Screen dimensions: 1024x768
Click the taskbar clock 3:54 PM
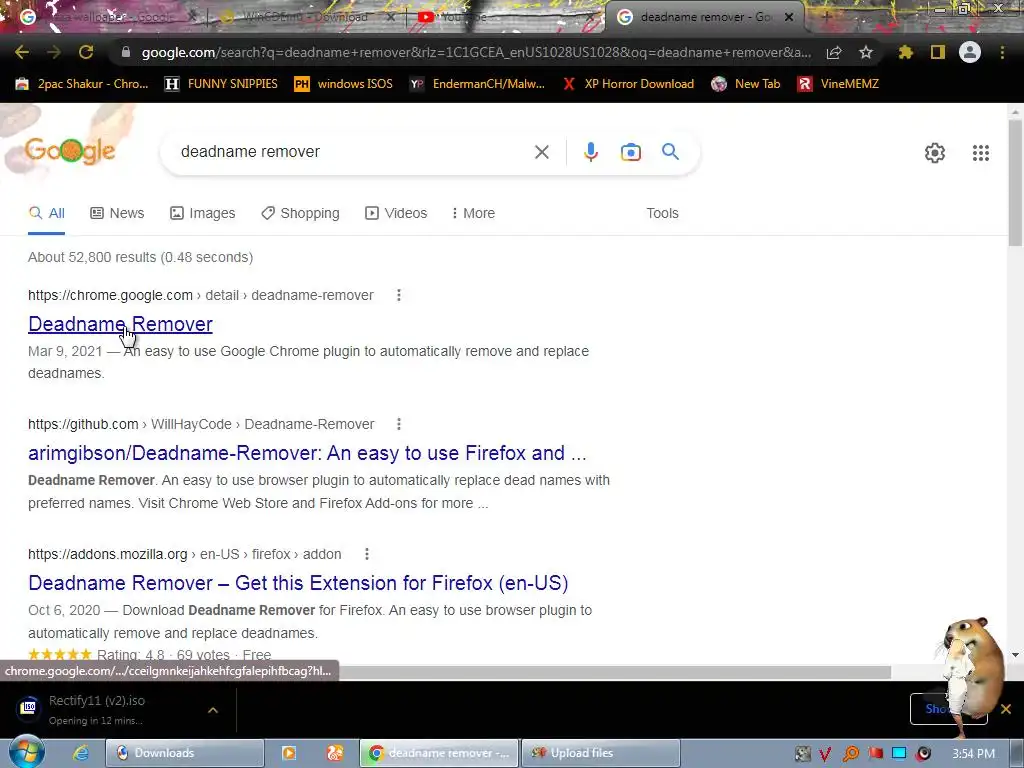click(973, 754)
